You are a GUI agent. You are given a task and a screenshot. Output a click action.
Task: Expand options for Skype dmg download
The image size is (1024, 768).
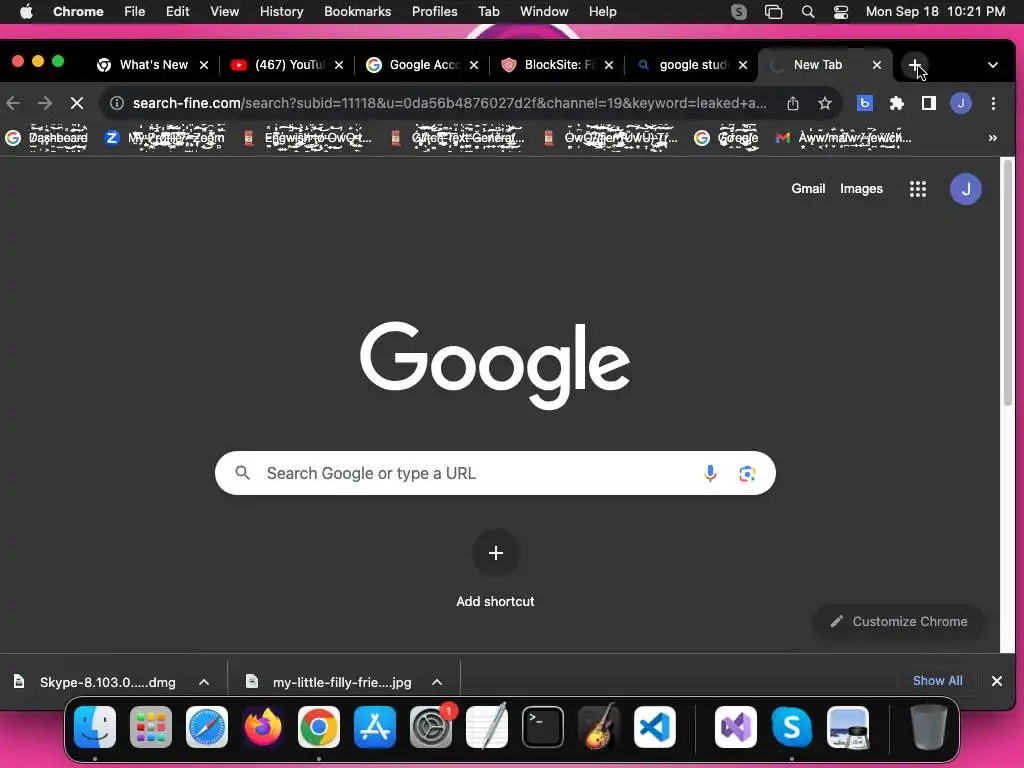(204, 682)
